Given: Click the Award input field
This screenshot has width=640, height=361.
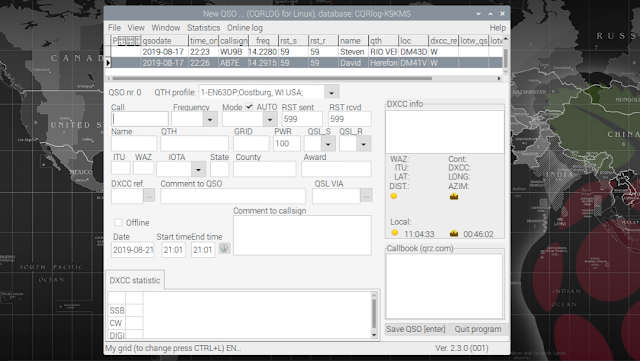Looking at the screenshot, I should click(x=336, y=169).
